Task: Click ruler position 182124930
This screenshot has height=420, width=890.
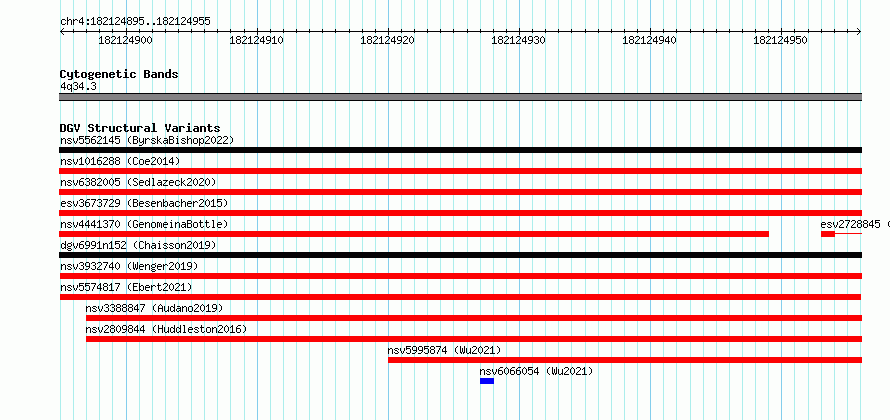Action: (x=519, y=40)
